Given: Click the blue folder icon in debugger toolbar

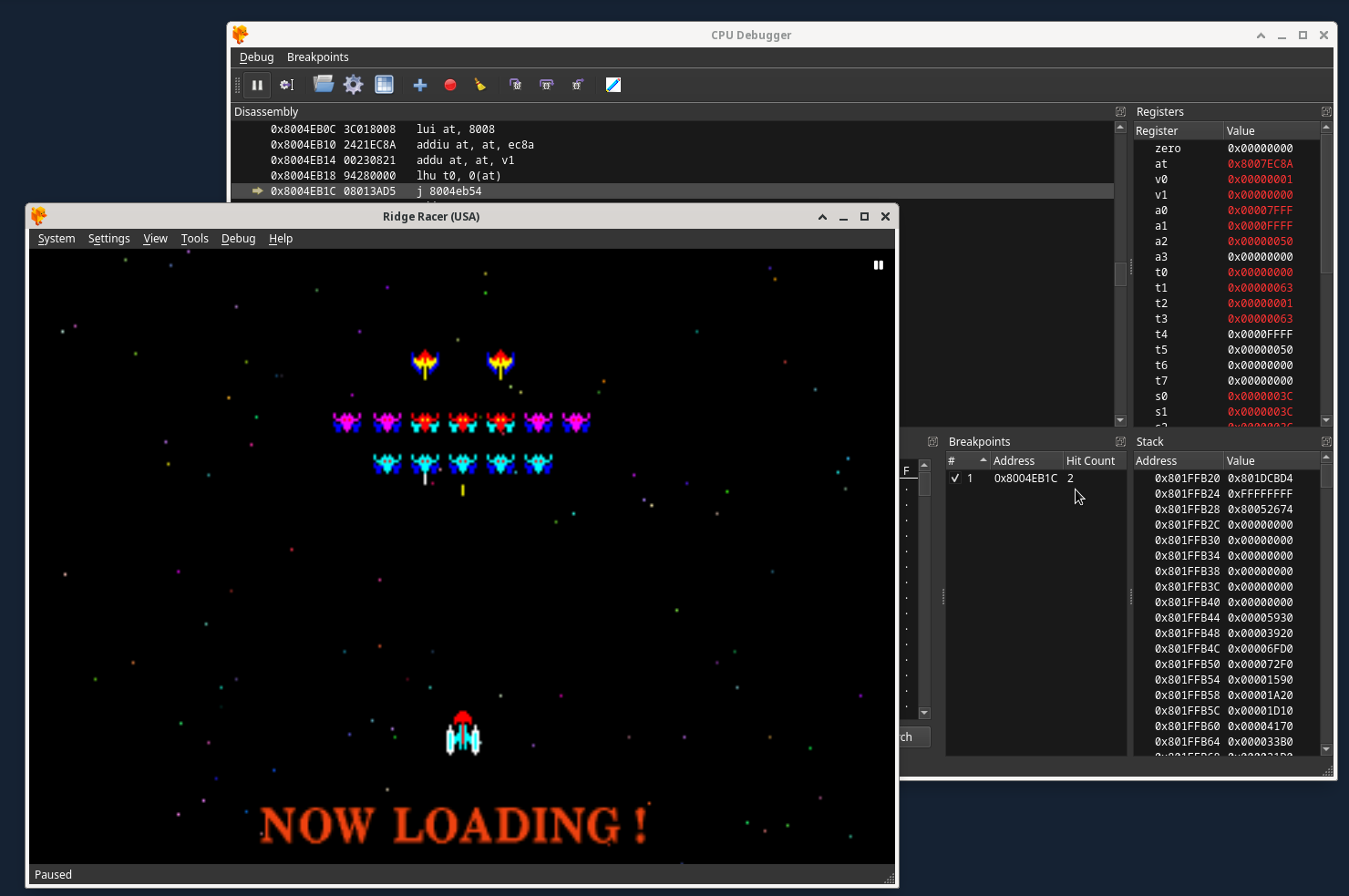Looking at the screenshot, I should (x=323, y=85).
